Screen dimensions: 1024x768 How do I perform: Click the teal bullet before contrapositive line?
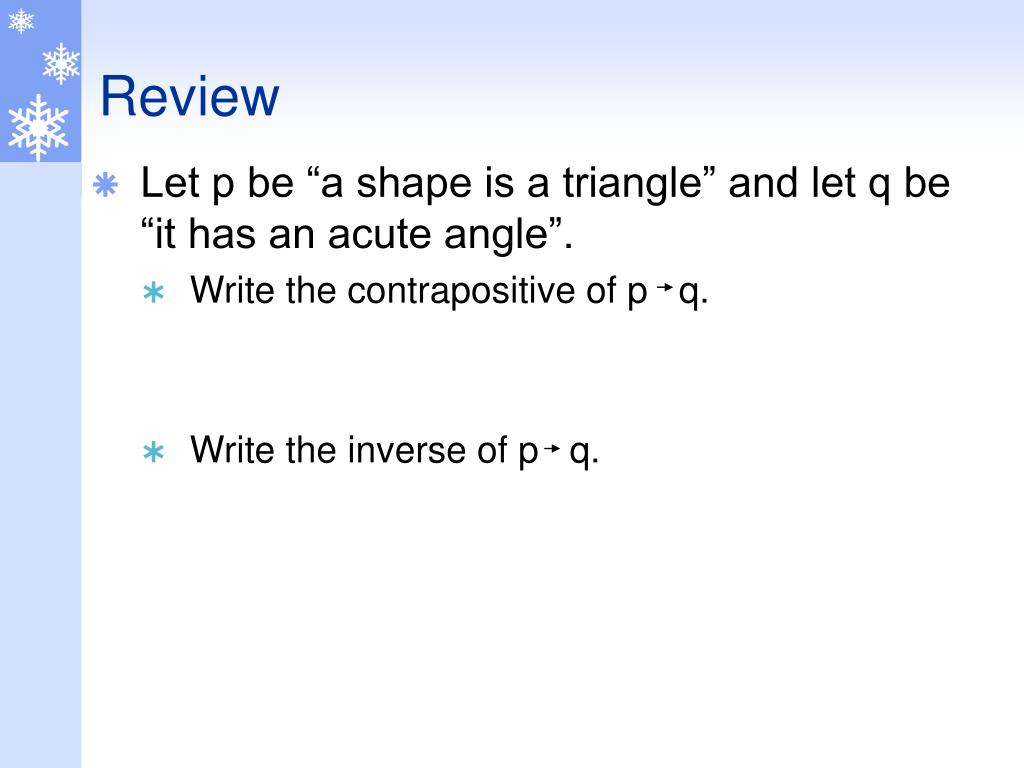pos(153,292)
